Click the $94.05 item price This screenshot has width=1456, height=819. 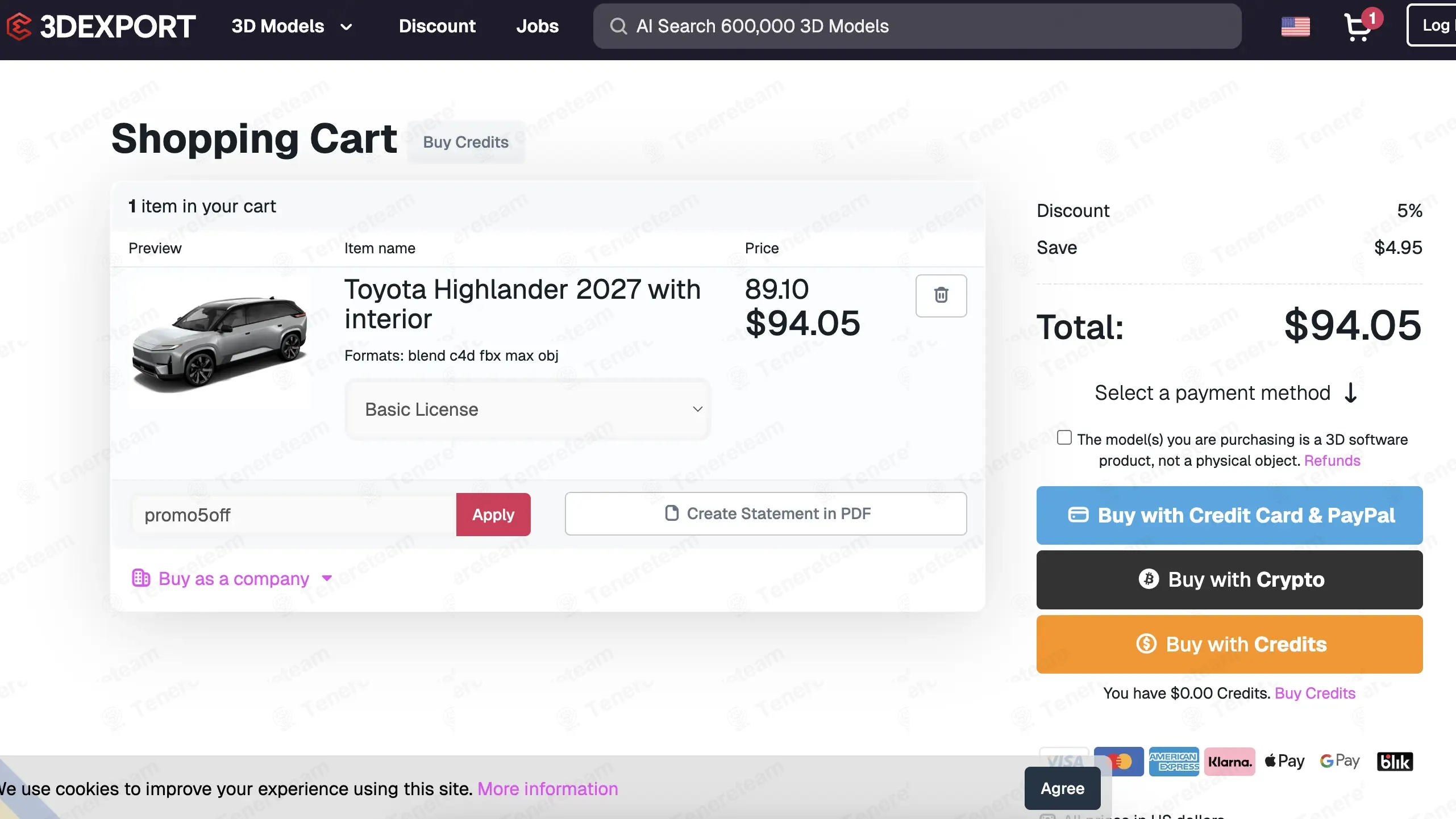(802, 323)
